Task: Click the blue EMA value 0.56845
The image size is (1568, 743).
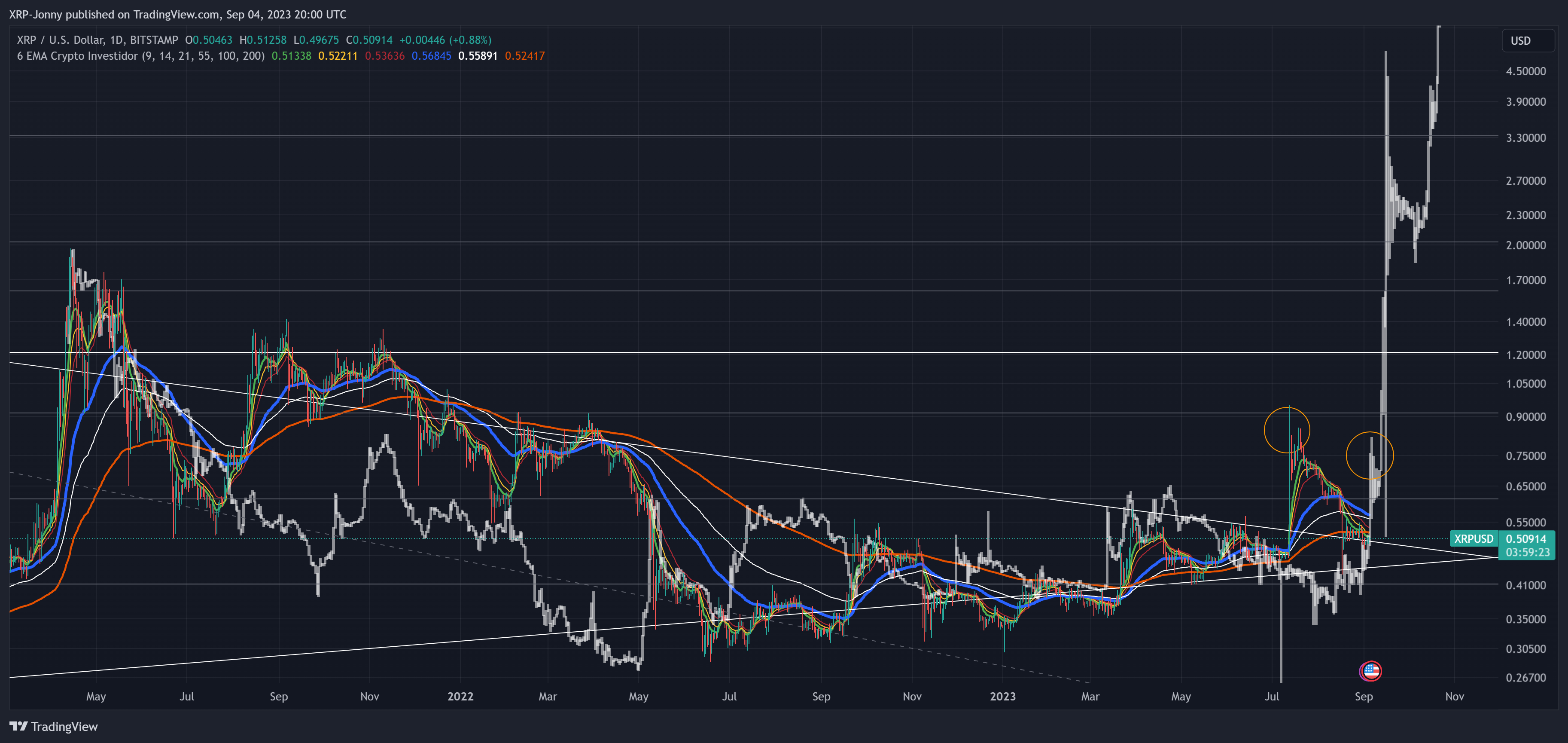Action: (431, 55)
